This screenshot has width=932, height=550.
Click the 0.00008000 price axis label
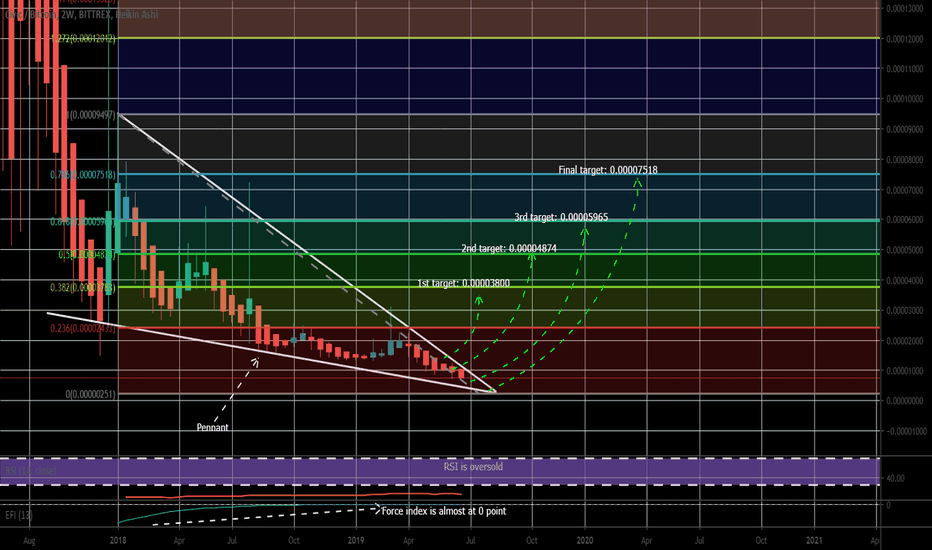click(905, 160)
